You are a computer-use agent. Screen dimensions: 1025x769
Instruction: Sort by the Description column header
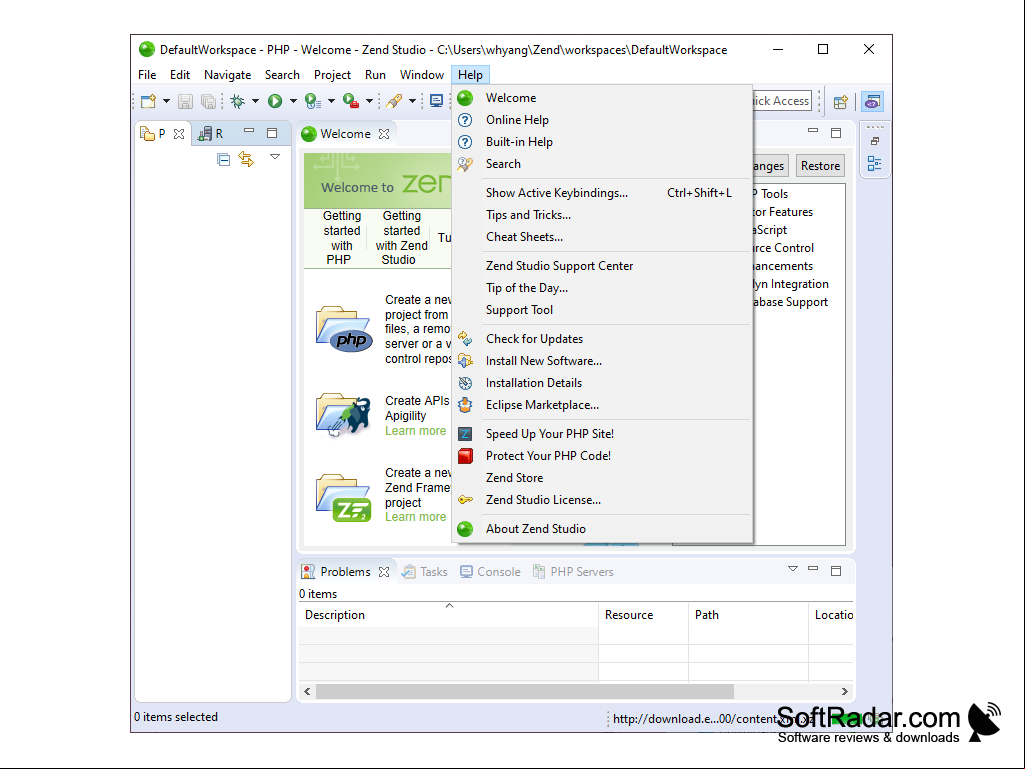click(x=448, y=615)
